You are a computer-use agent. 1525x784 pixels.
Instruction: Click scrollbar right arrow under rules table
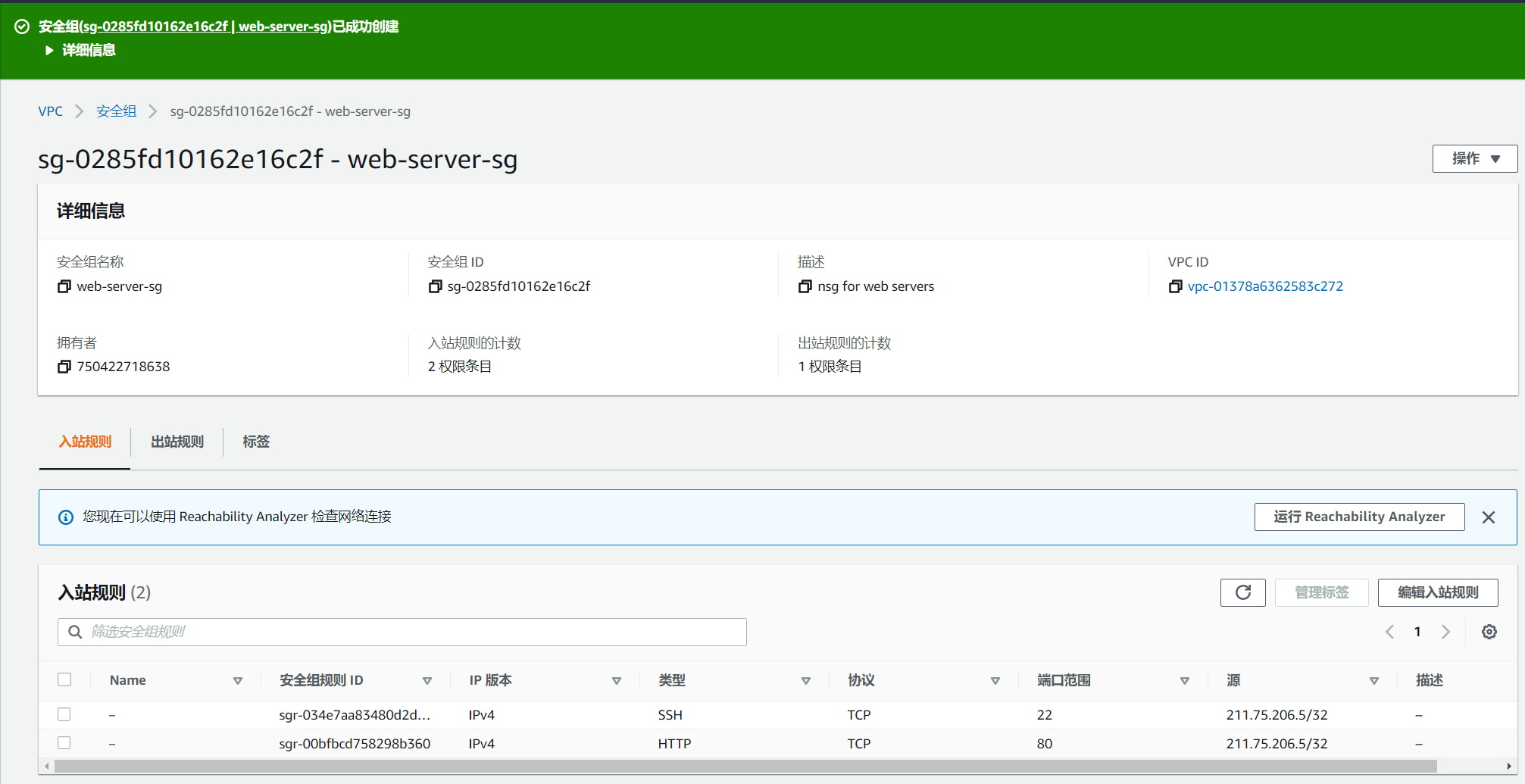pos(1508,766)
